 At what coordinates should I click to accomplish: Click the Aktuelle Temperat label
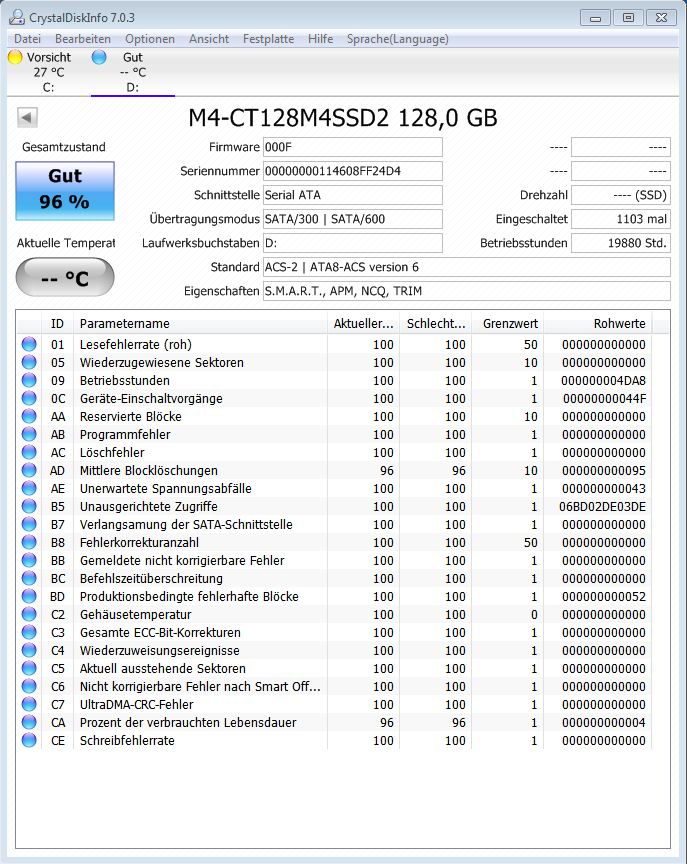pyautogui.click(x=66, y=243)
